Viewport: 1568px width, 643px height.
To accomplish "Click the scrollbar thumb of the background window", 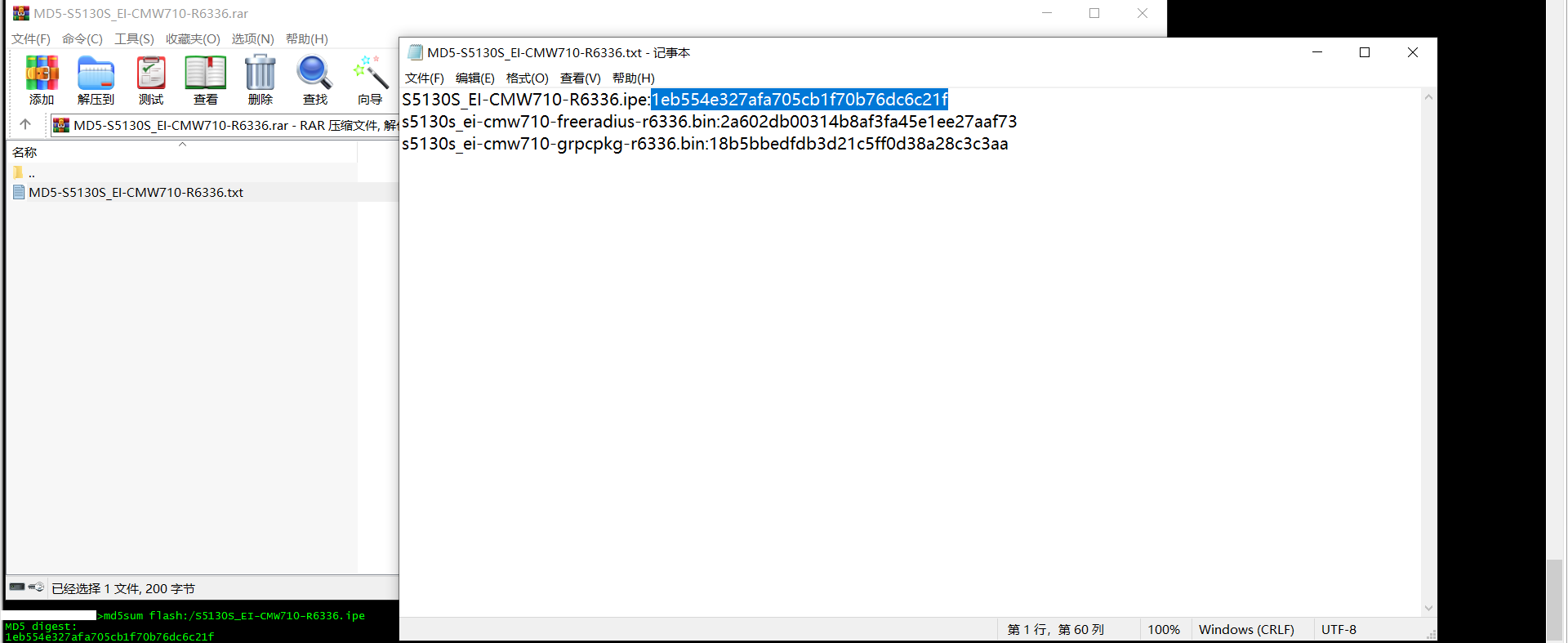I will click(x=1555, y=601).
